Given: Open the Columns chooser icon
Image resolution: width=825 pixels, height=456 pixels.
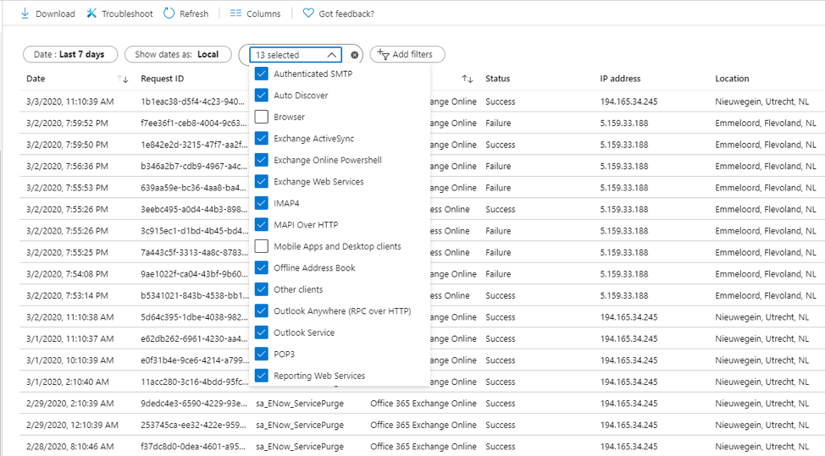Looking at the screenshot, I should (236, 13).
